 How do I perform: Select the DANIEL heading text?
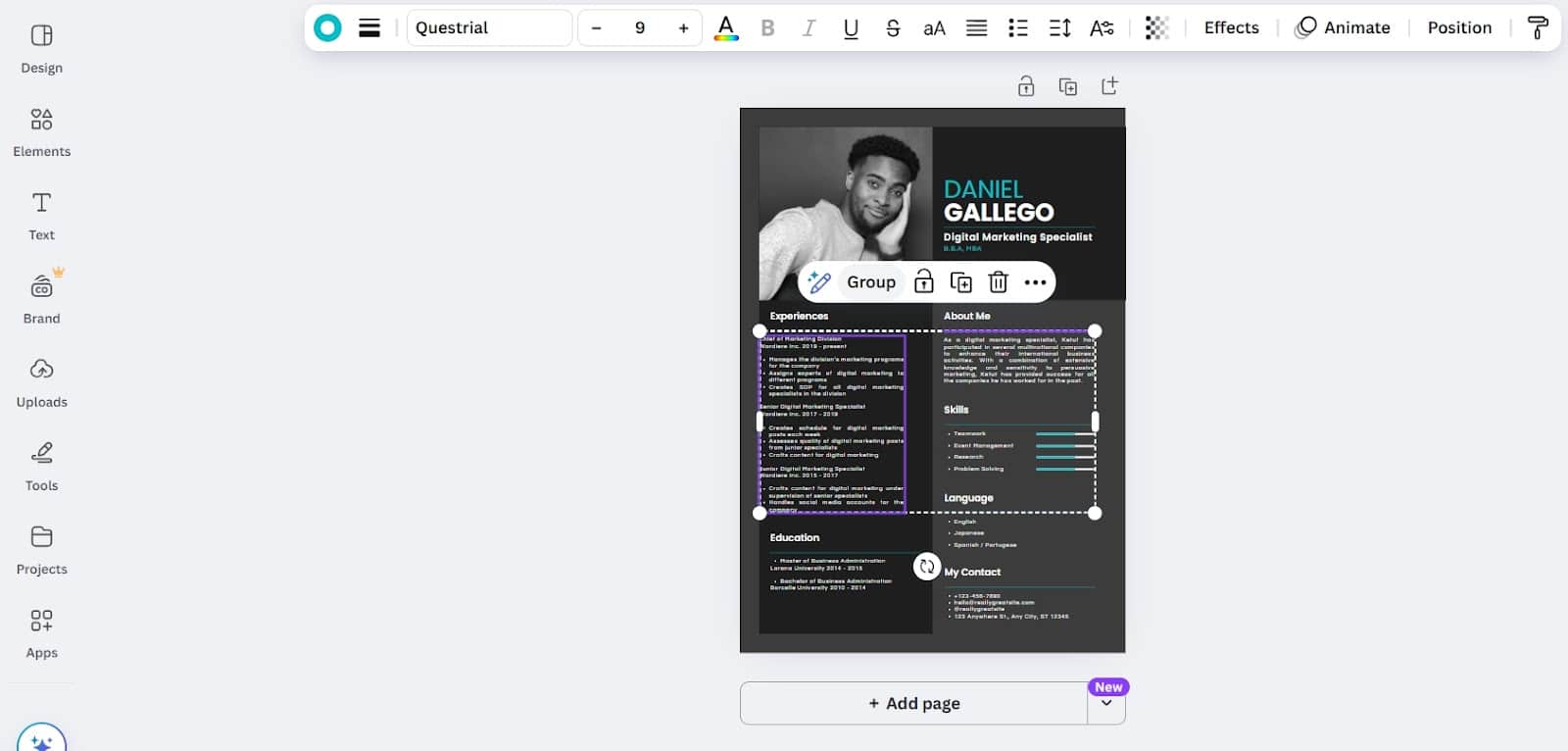tap(983, 189)
